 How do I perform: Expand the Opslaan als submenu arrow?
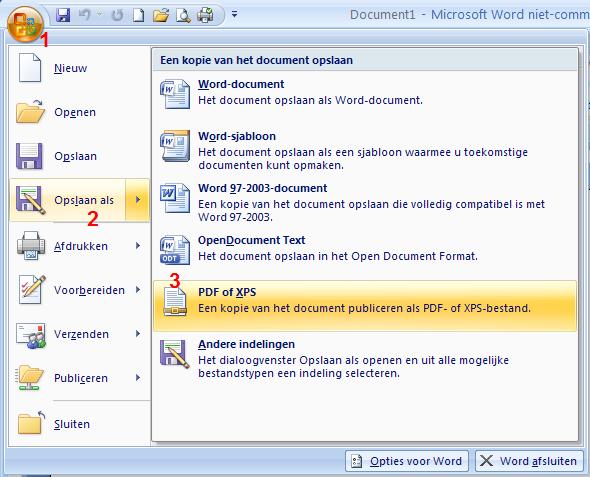(x=138, y=200)
